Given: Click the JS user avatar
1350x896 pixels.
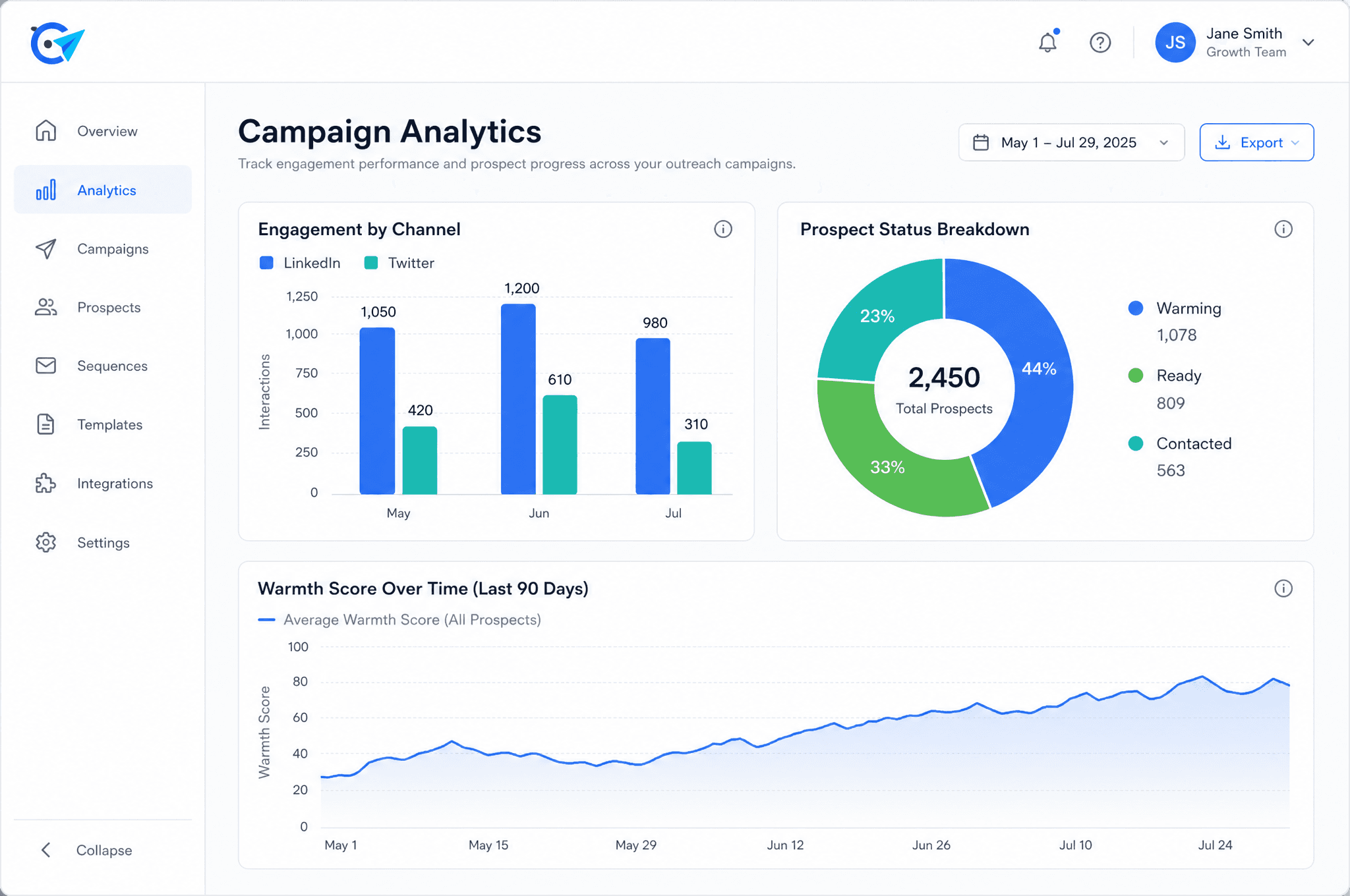Looking at the screenshot, I should point(1175,43).
